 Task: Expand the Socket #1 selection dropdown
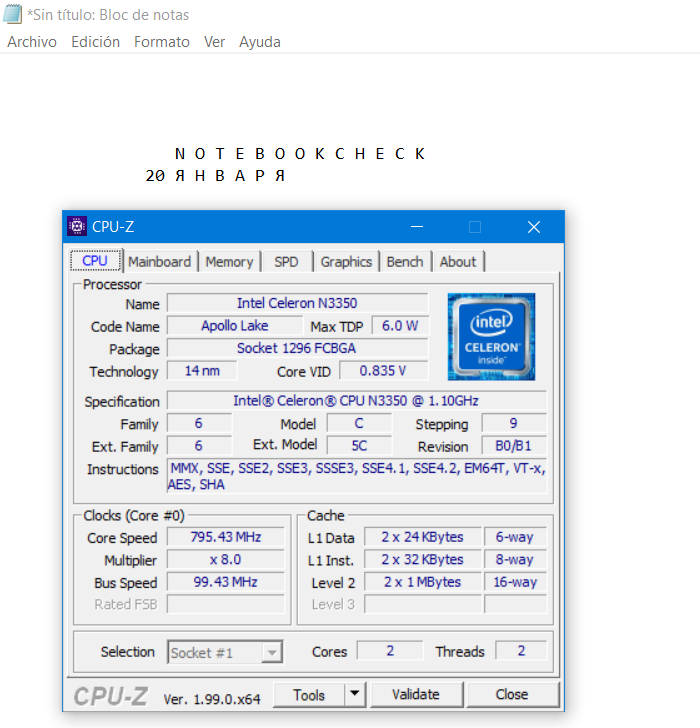(x=272, y=652)
